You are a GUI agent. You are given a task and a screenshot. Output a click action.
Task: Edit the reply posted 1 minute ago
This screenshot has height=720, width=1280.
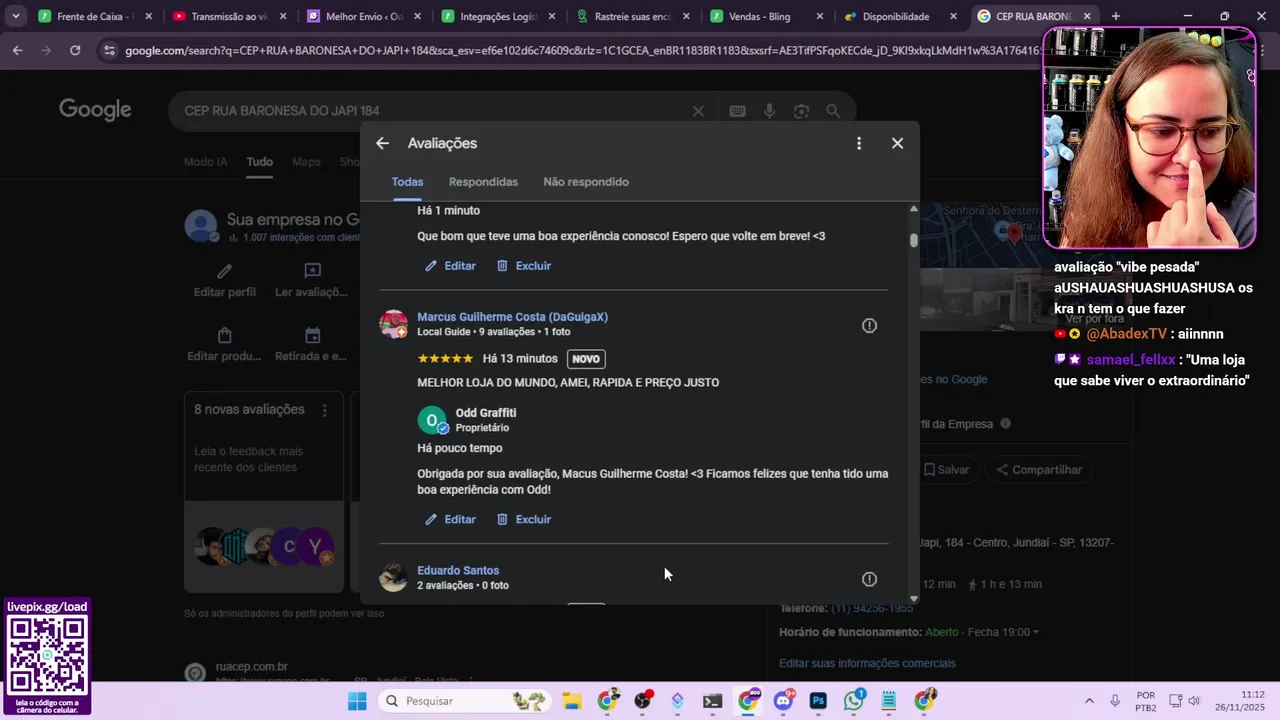tap(450, 266)
